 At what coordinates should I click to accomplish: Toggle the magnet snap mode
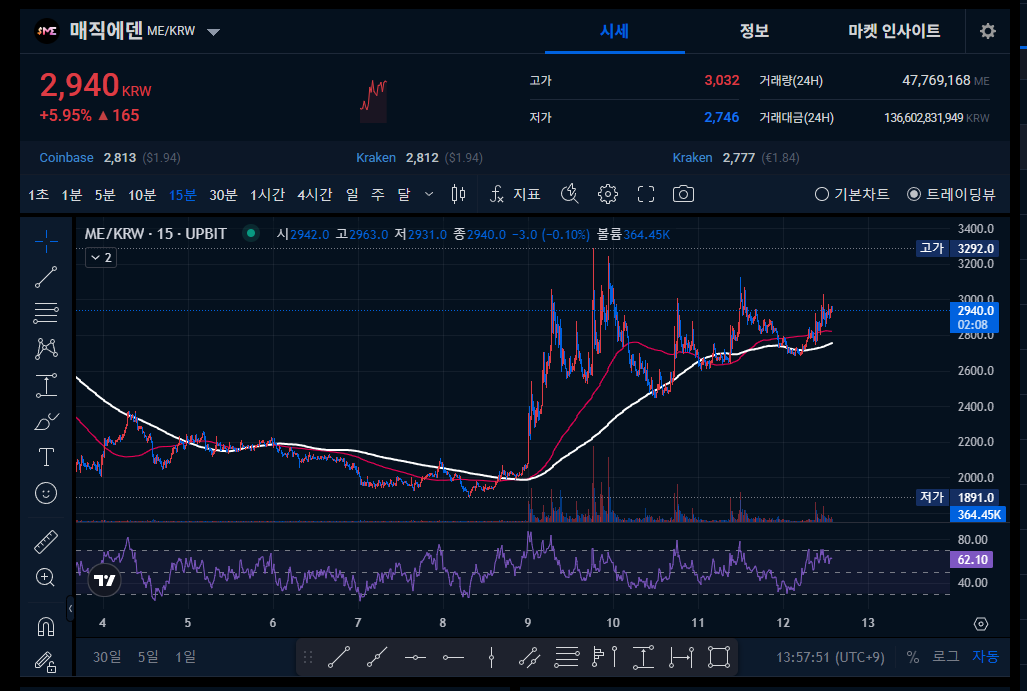click(x=46, y=627)
